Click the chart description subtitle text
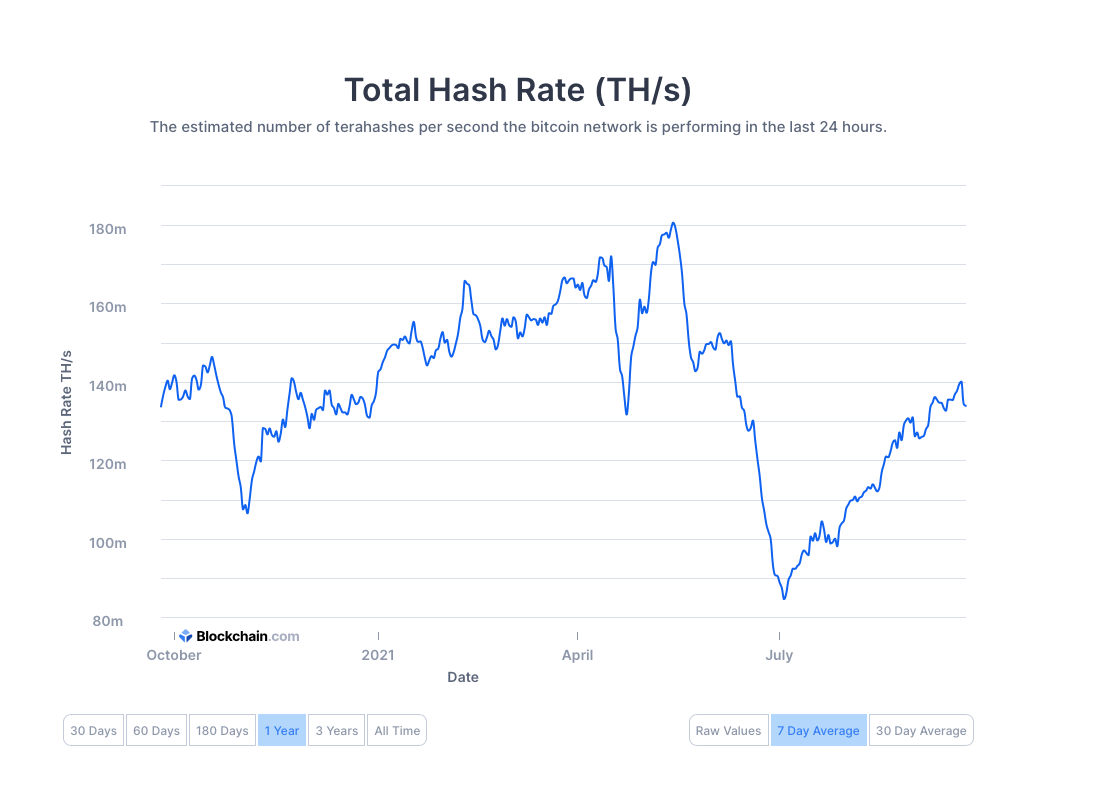 518,127
